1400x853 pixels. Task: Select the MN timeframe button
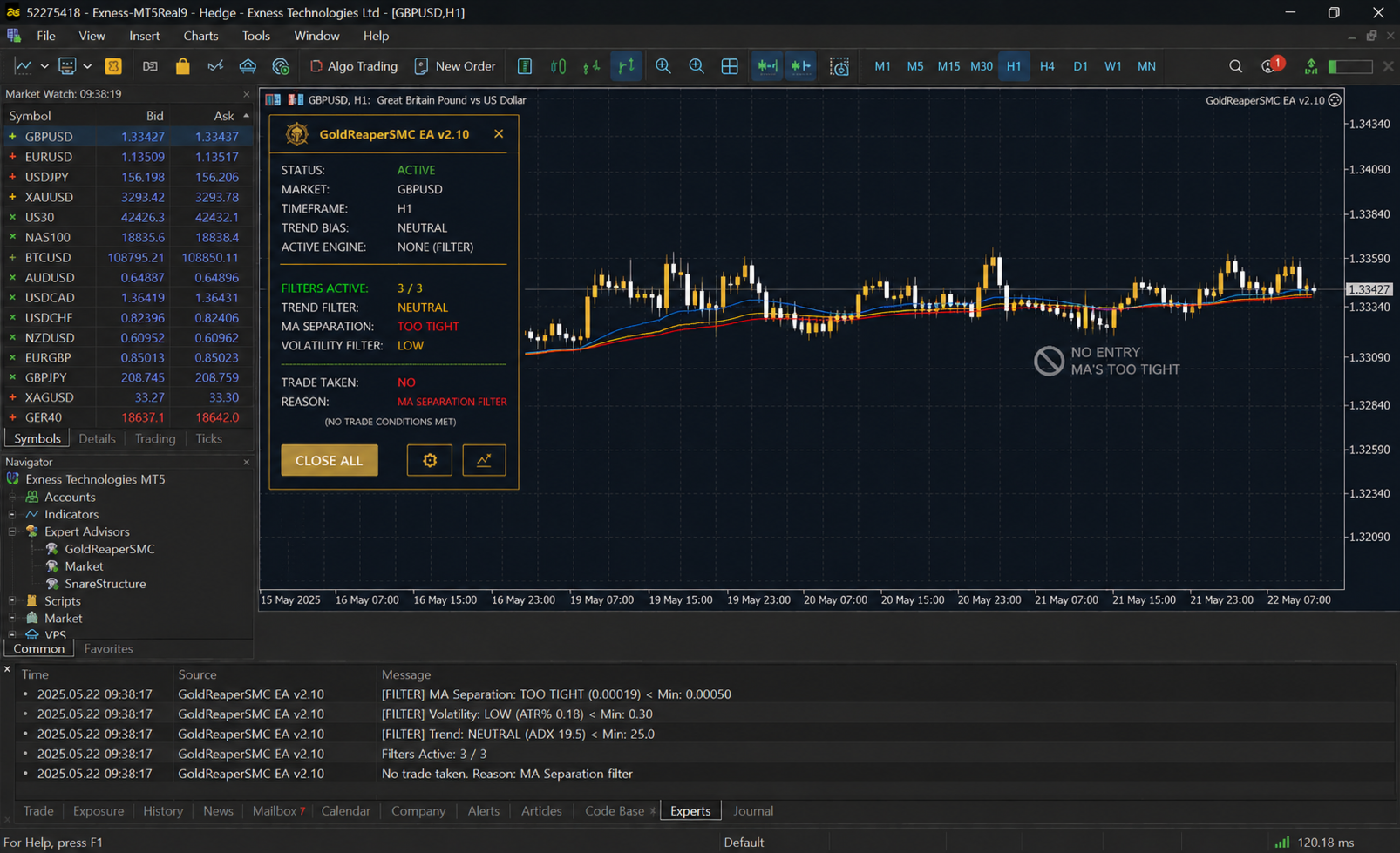click(1146, 66)
